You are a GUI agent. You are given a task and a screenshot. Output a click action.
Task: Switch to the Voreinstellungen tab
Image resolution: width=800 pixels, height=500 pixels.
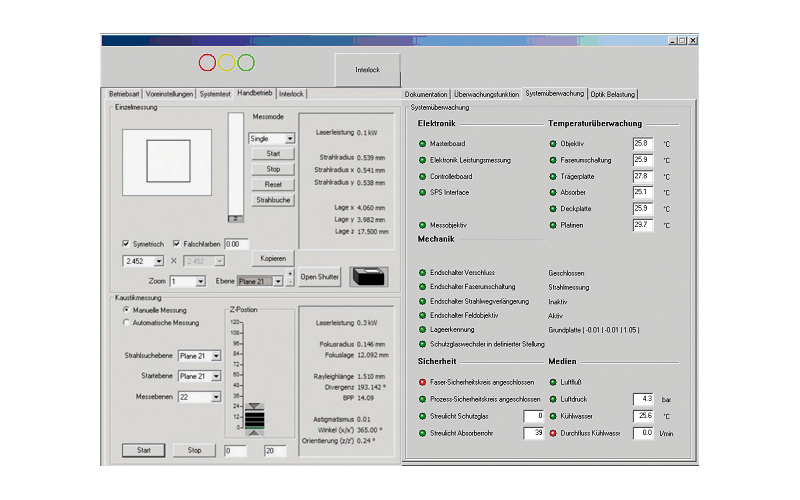tap(169, 94)
